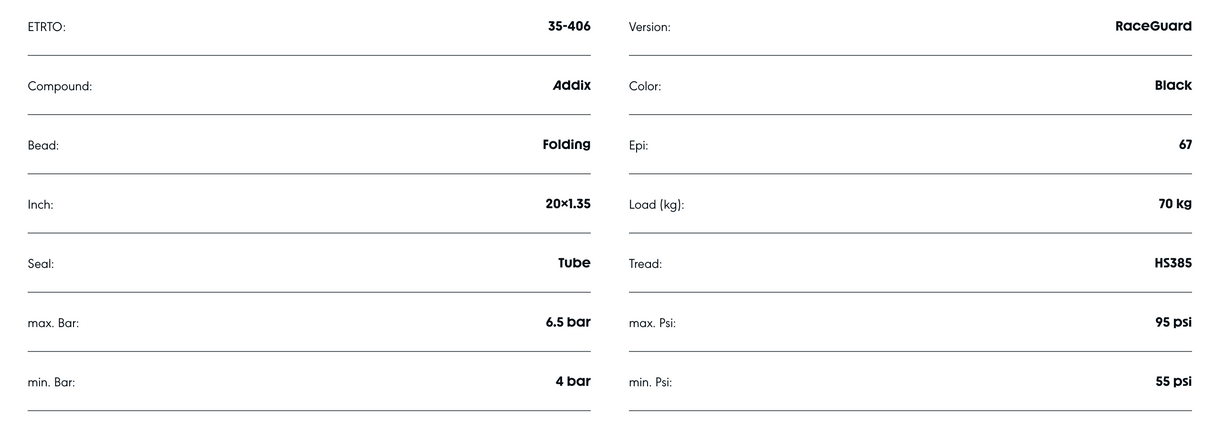The height and width of the screenshot is (425, 1214).
Task: Select the 55 psi minimum value
Action: (1174, 381)
